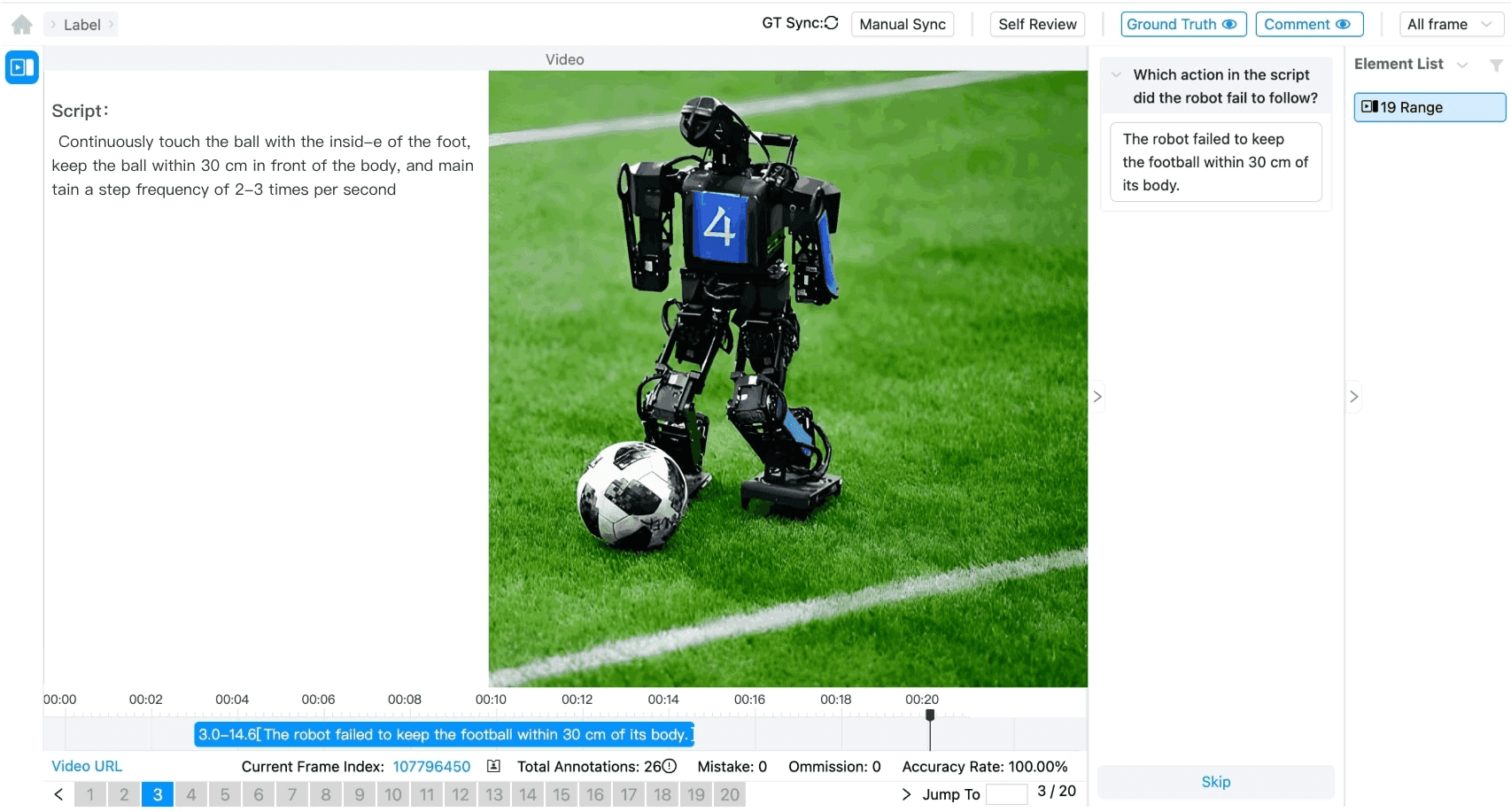Open the Video URL link
Screen dimensions: 1511x812
pyautogui.click(x=87, y=766)
